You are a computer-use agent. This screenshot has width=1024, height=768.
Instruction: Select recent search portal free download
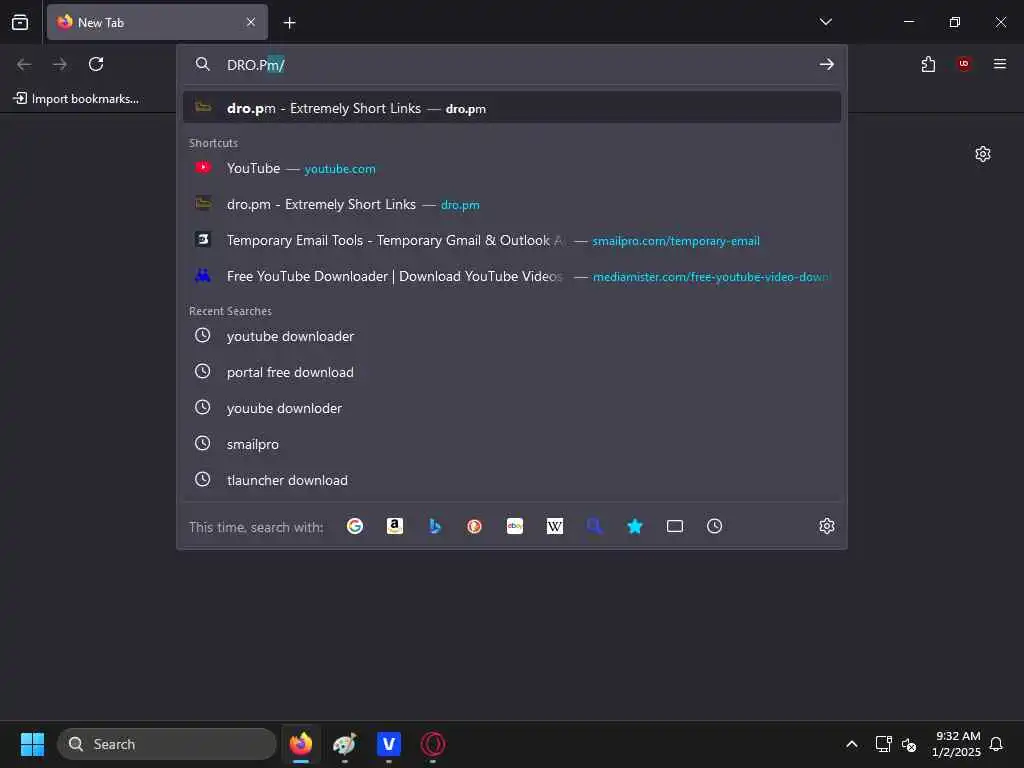(512, 372)
